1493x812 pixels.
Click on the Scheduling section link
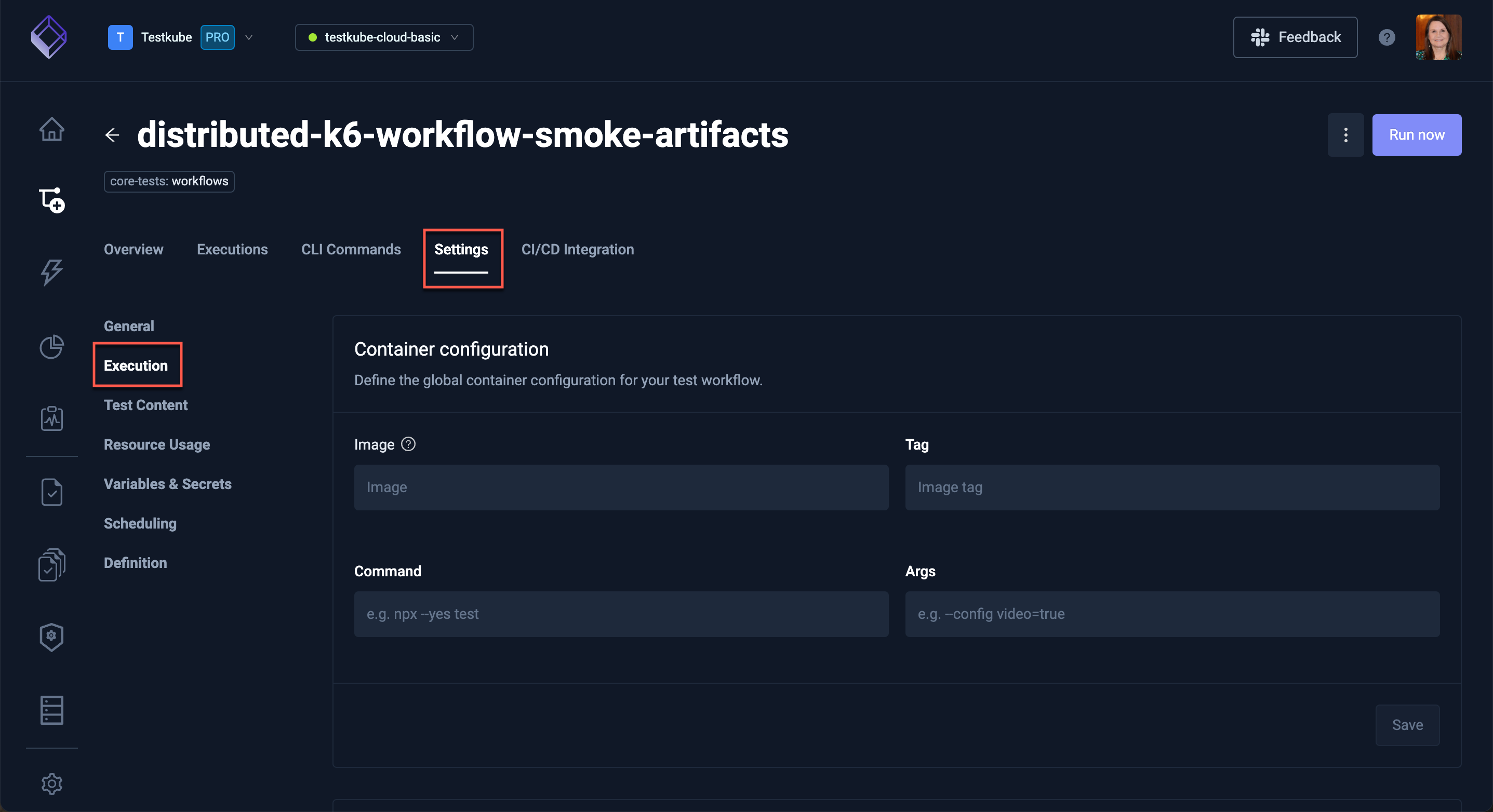[x=139, y=523]
